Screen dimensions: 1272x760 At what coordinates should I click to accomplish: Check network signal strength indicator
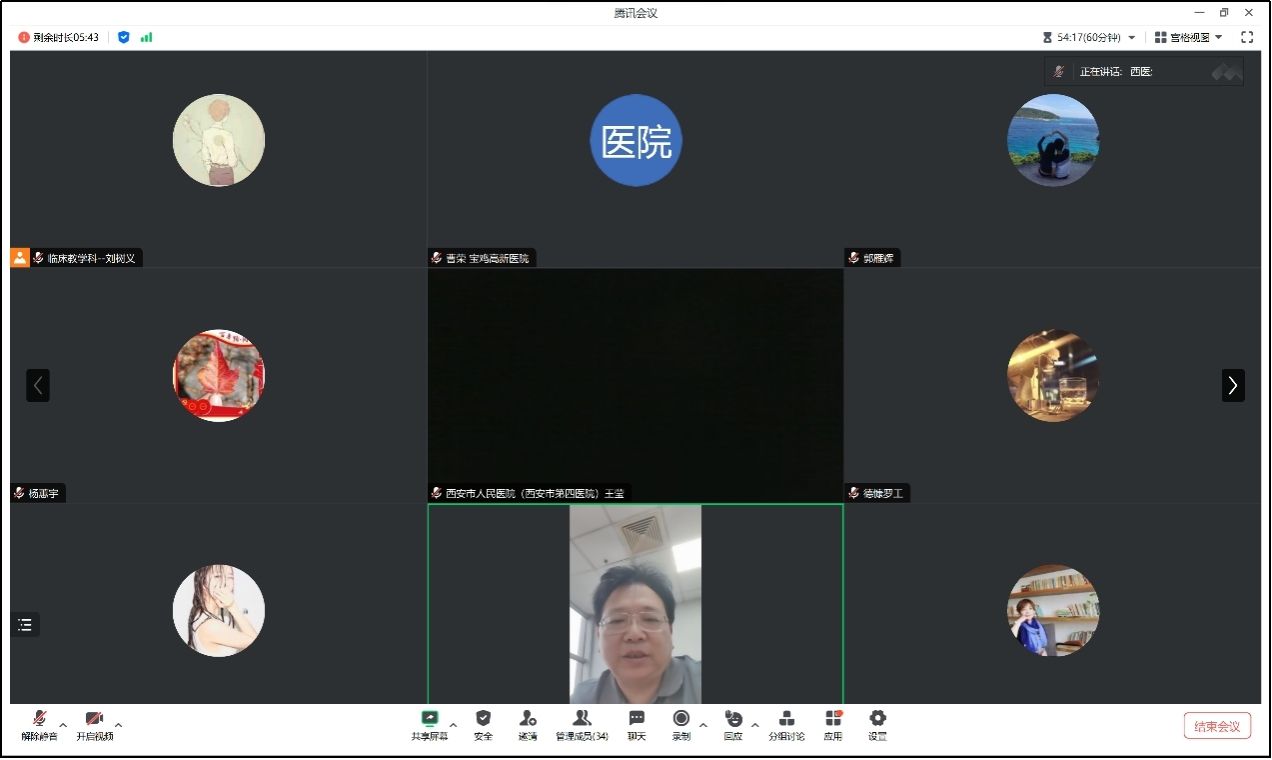coord(147,37)
